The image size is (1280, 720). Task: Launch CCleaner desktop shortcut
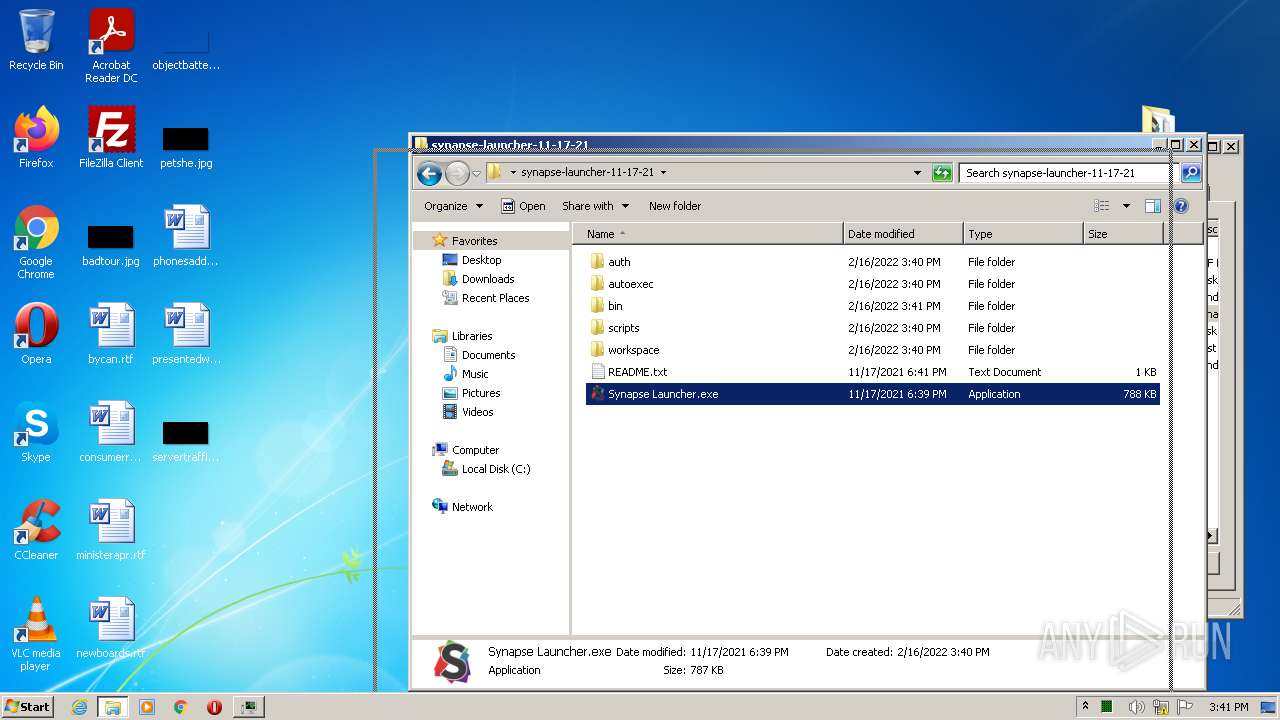coord(36,530)
